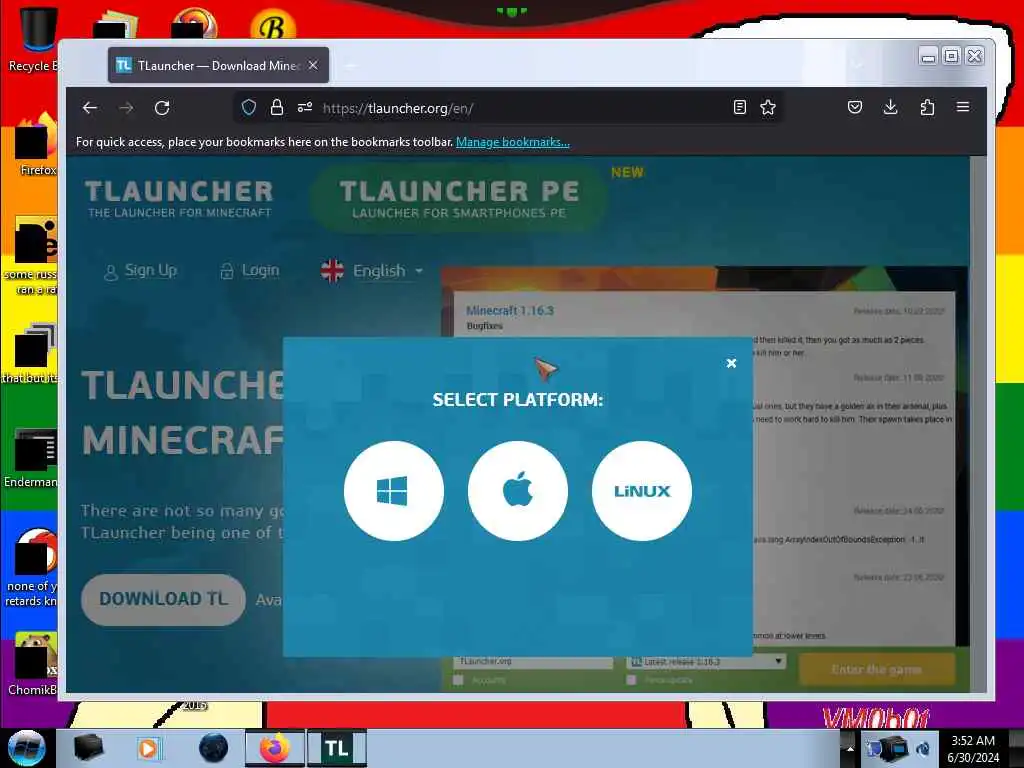Open the extensions puzzle icon
This screenshot has height=768, width=1024.
pyautogui.click(x=927, y=107)
